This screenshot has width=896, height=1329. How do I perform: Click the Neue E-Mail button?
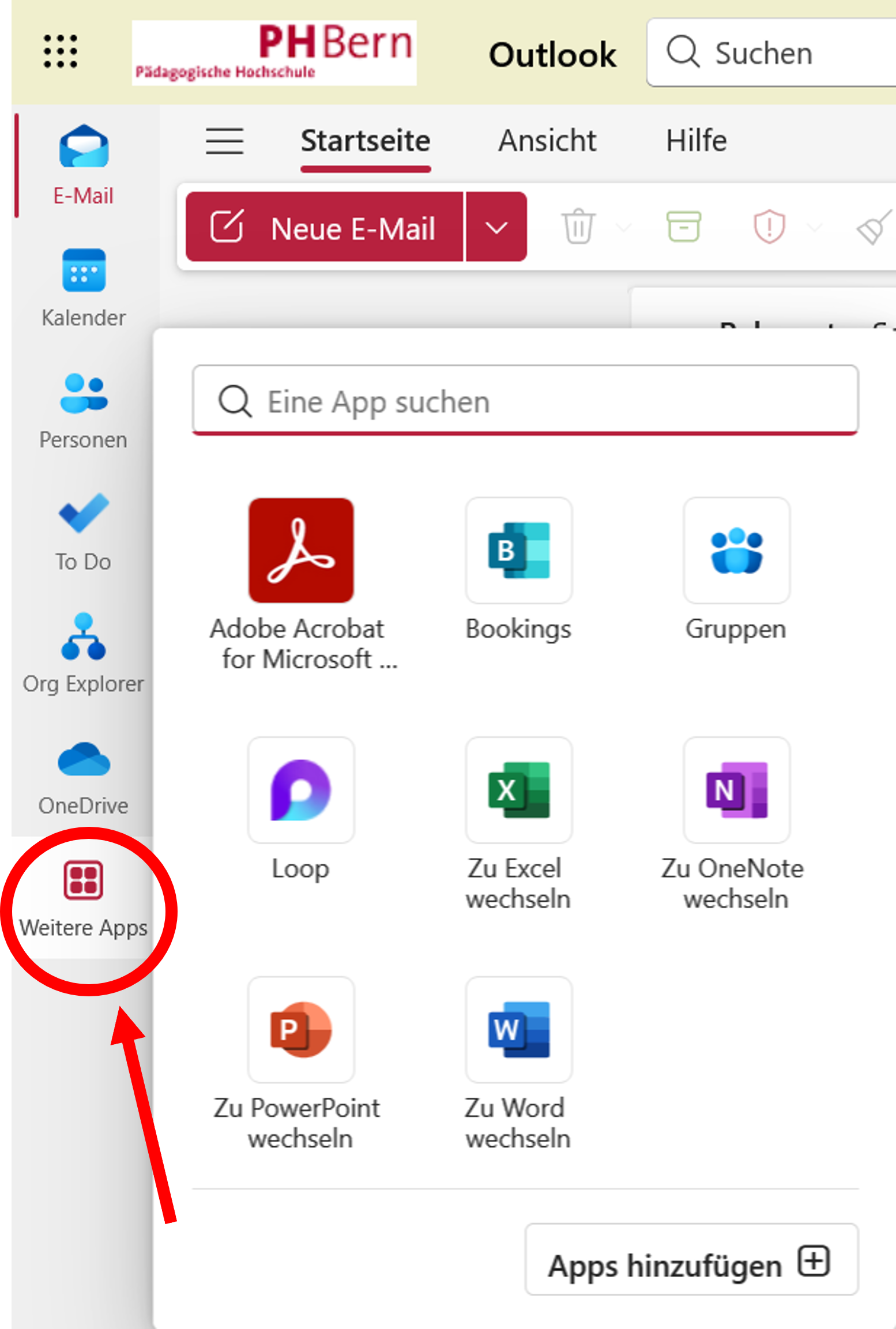[x=325, y=227]
